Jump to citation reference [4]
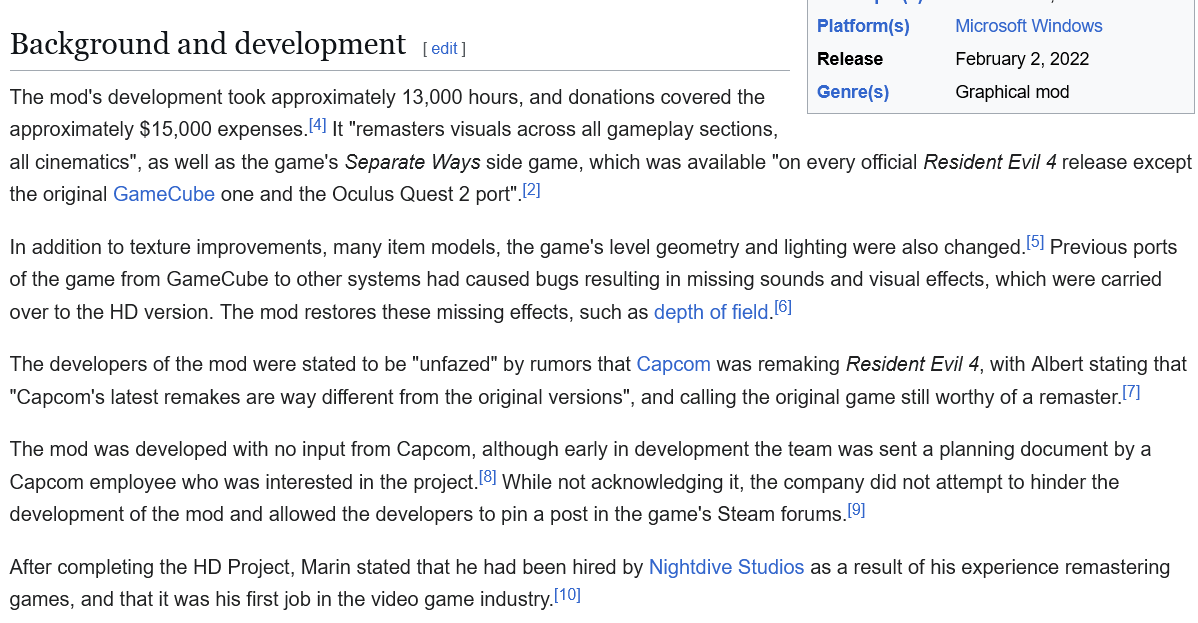The height and width of the screenshot is (623, 1198). (x=318, y=125)
